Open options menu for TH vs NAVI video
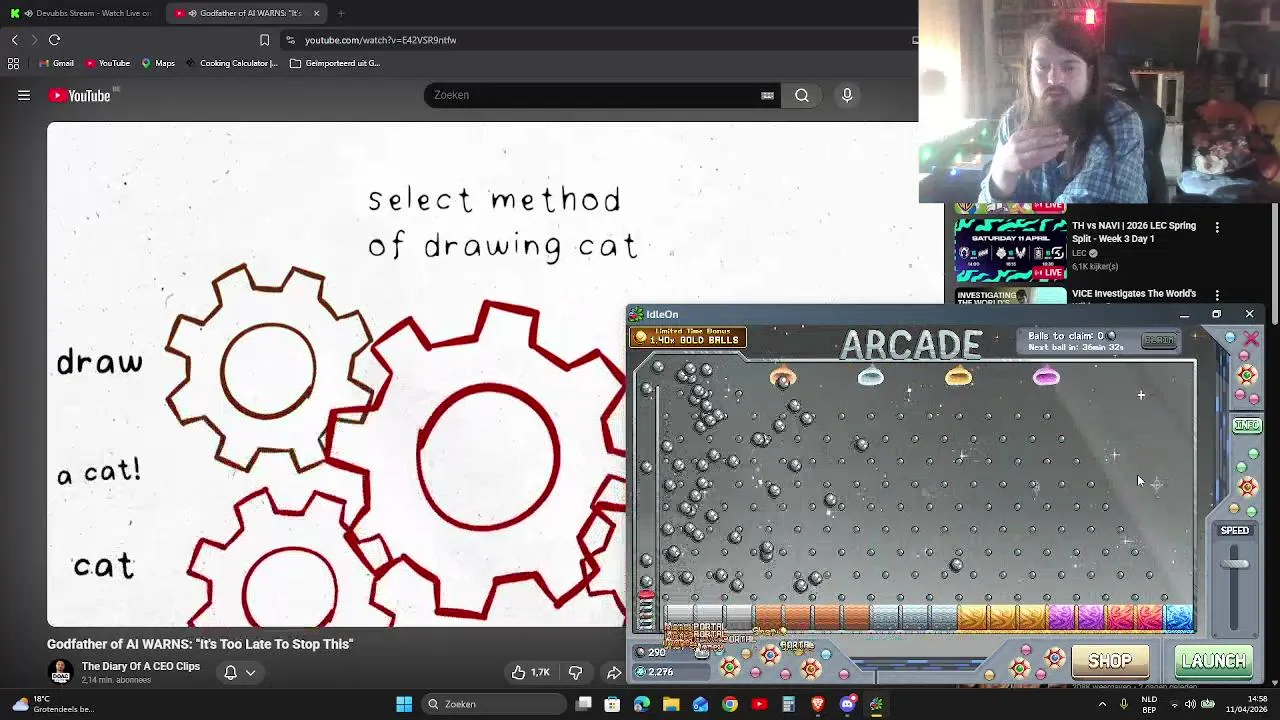The height and width of the screenshot is (720, 1280). pyautogui.click(x=1217, y=228)
